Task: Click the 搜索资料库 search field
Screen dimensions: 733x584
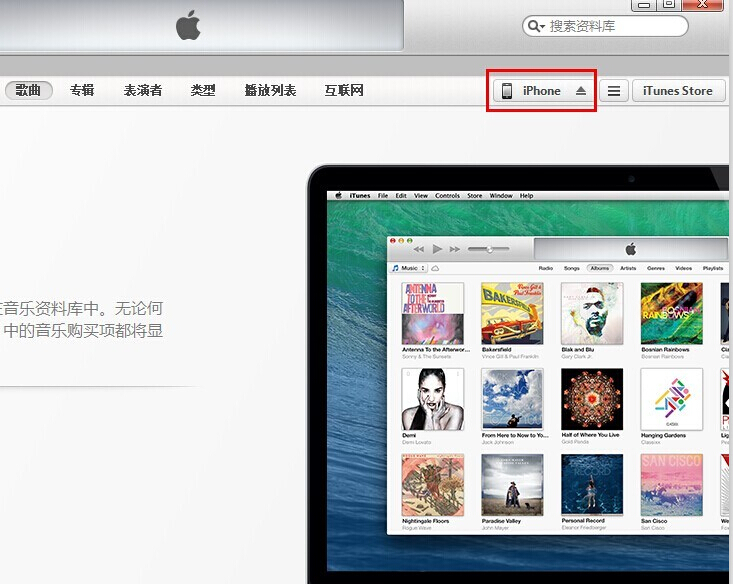Action: click(x=605, y=26)
